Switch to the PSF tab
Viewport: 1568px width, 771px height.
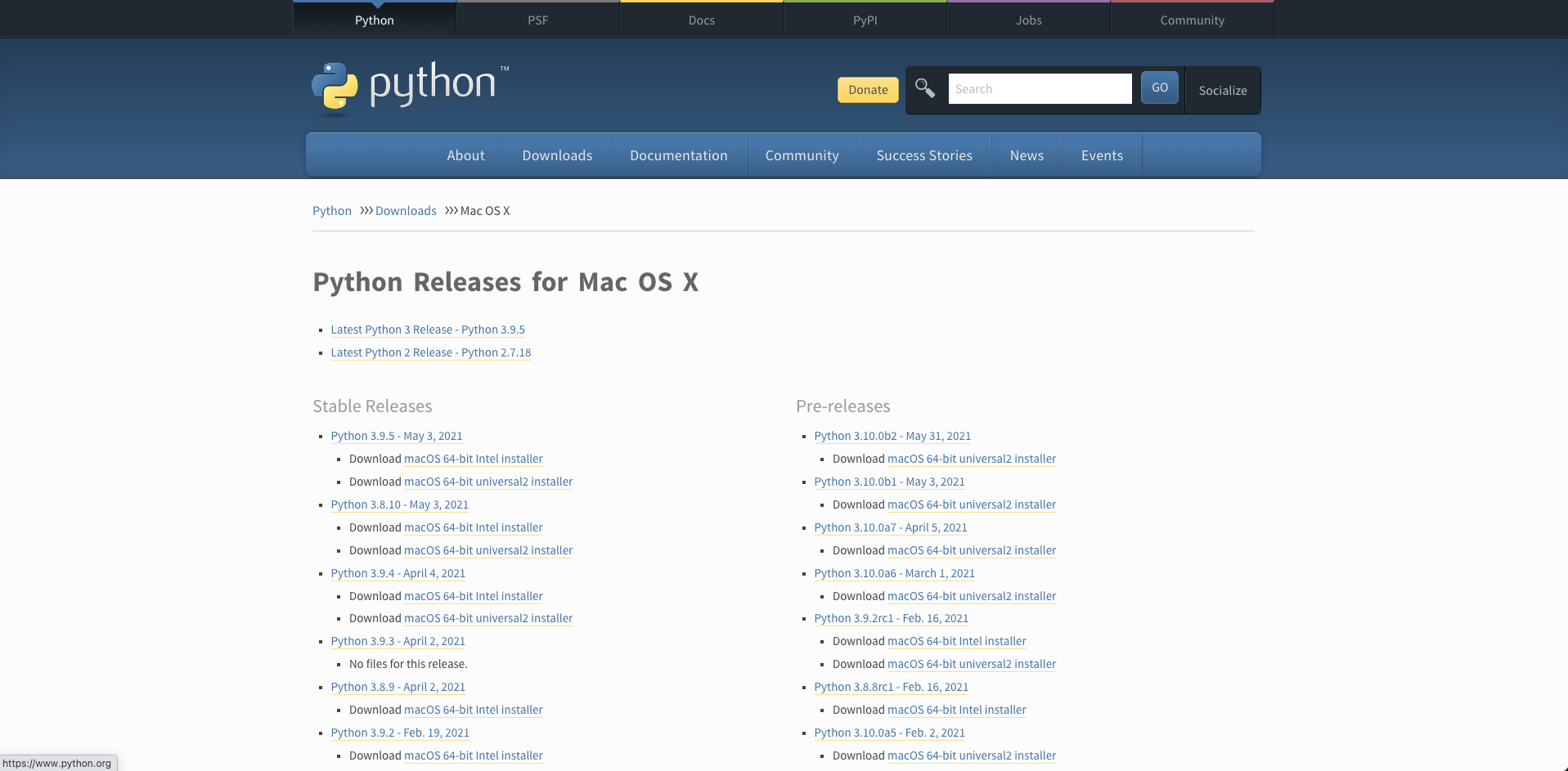click(x=537, y=20)
